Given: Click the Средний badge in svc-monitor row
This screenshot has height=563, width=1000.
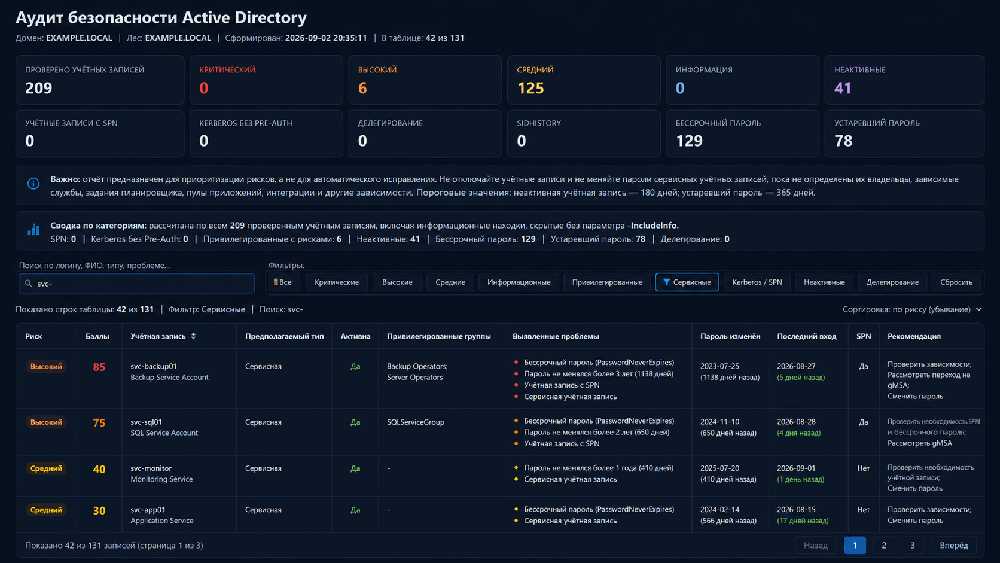Looking at the screenshot, I should (x=46, y=469).
